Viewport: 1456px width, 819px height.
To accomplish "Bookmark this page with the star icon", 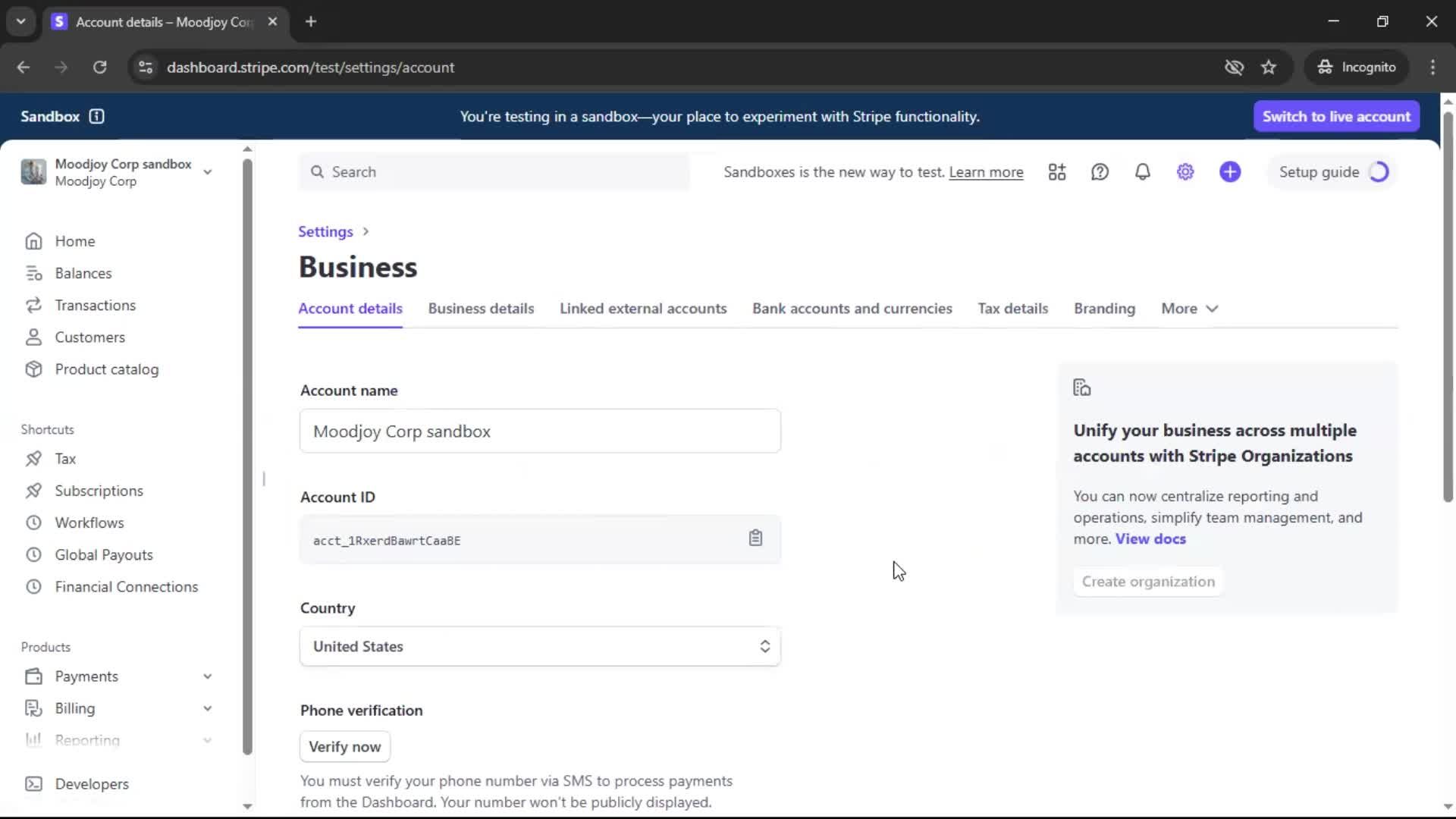I will (1269, 67).
